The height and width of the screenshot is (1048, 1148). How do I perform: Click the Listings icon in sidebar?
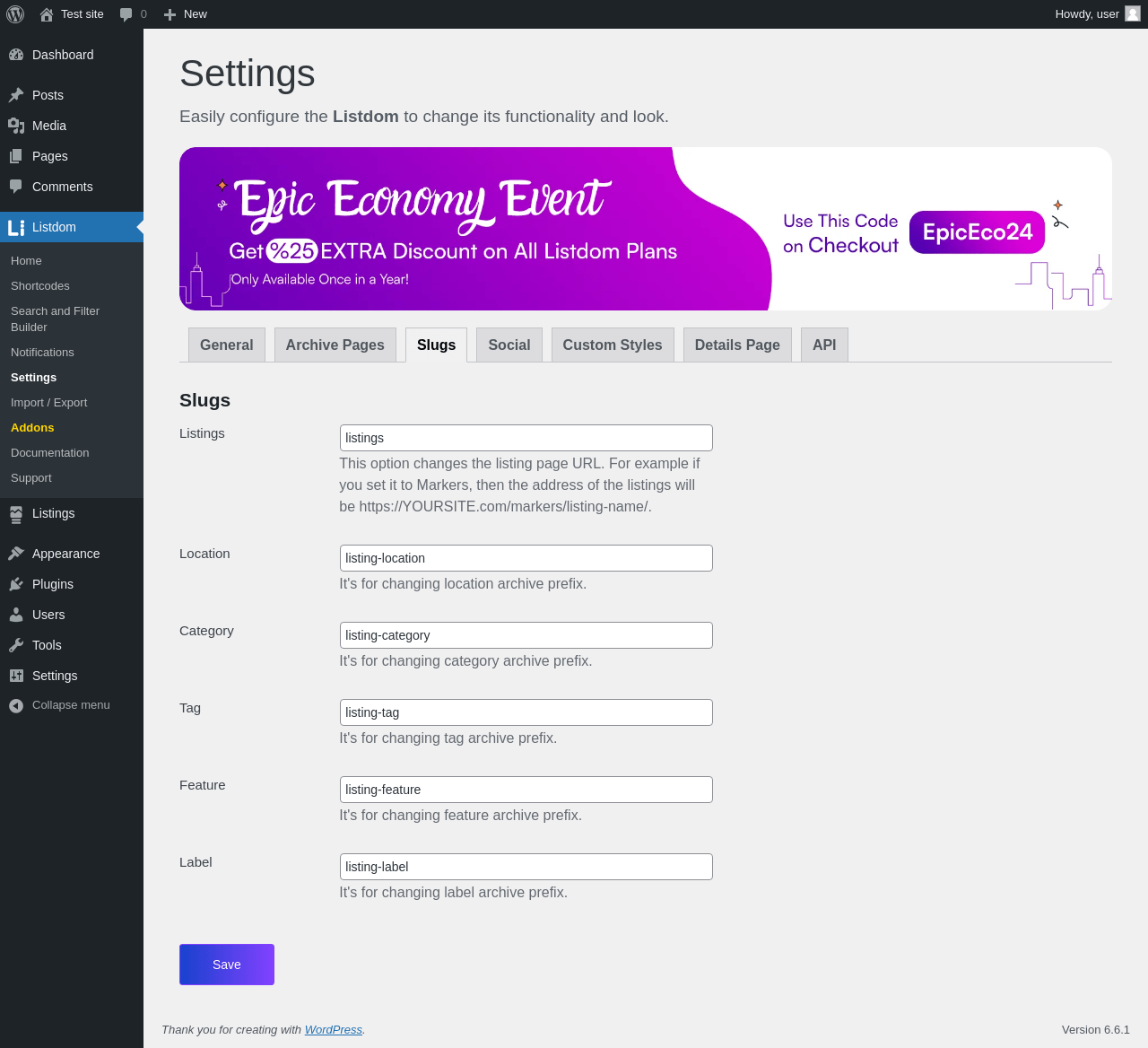[x=16, y=514]
